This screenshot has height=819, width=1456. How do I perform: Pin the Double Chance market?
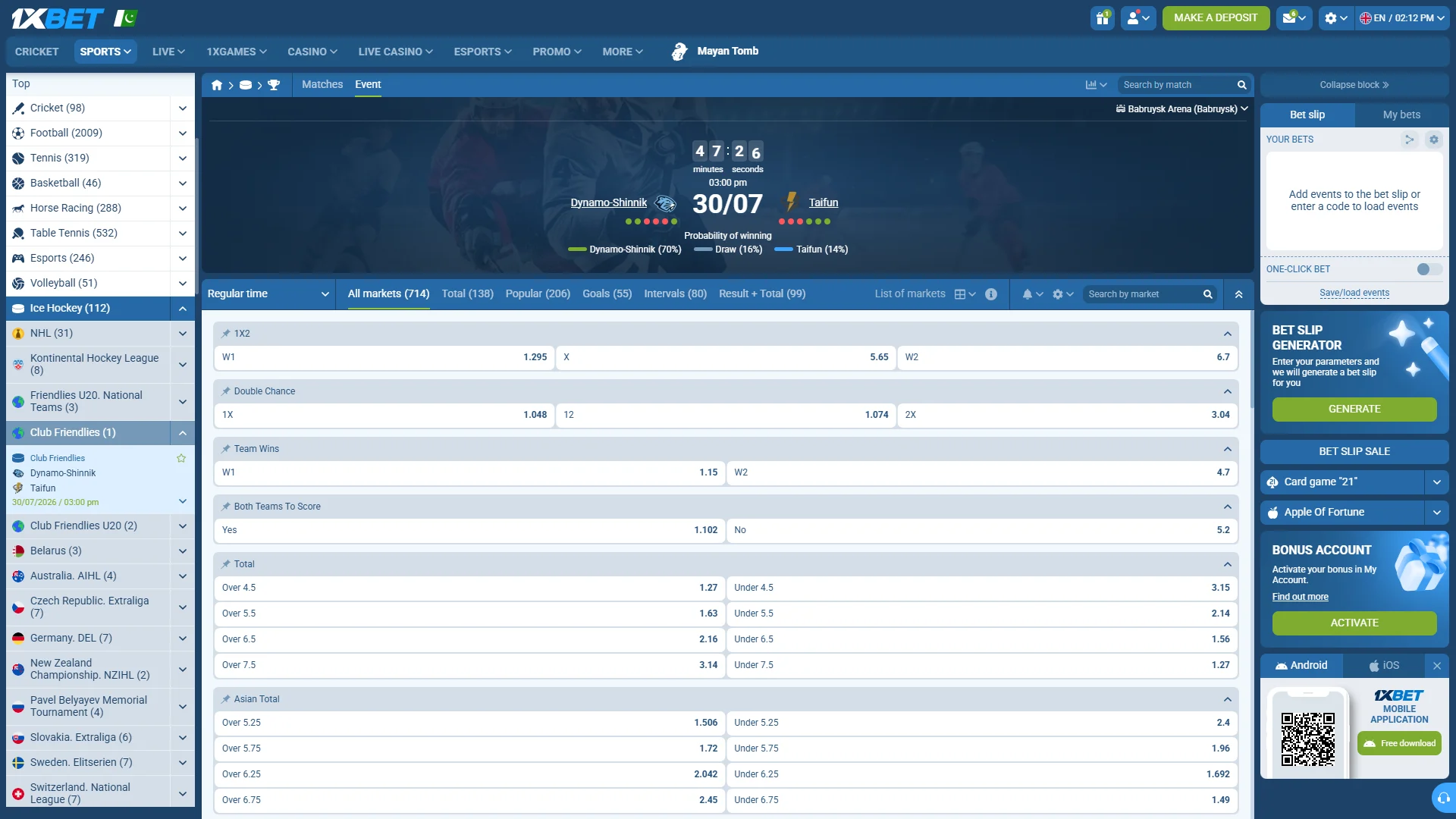(226, 391)
